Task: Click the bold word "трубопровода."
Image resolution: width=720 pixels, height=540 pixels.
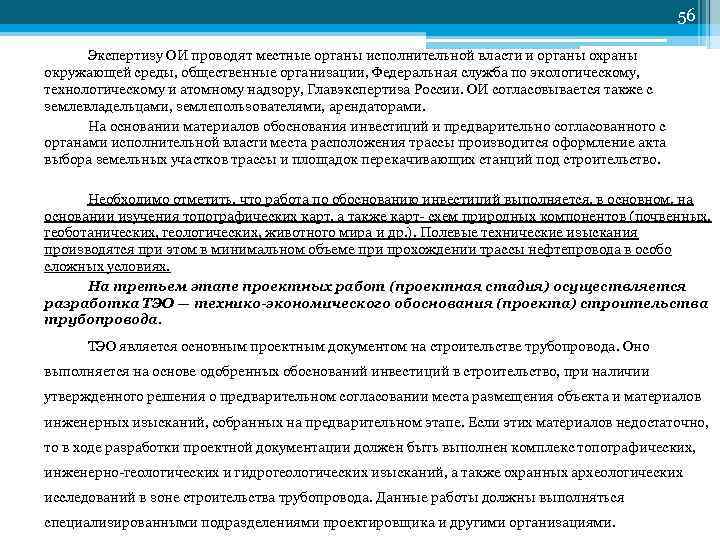Action: pos(103,320)
